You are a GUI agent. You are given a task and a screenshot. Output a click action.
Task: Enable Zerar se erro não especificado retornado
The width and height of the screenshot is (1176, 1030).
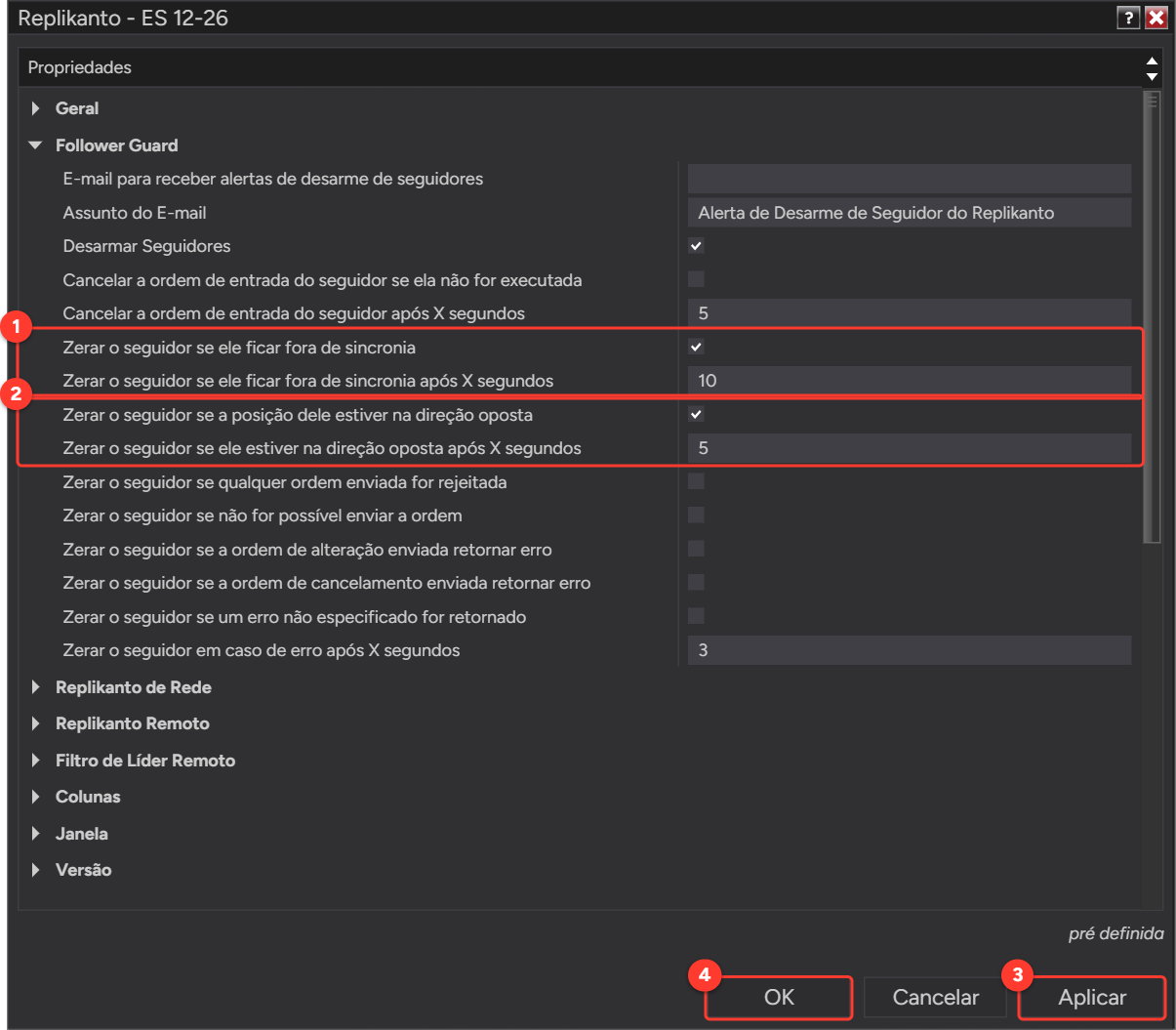[x=696, y=616]
